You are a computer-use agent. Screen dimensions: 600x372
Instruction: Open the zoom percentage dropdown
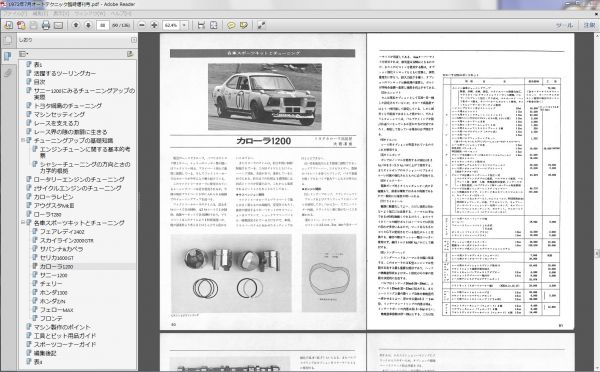(x=184, y=25)
